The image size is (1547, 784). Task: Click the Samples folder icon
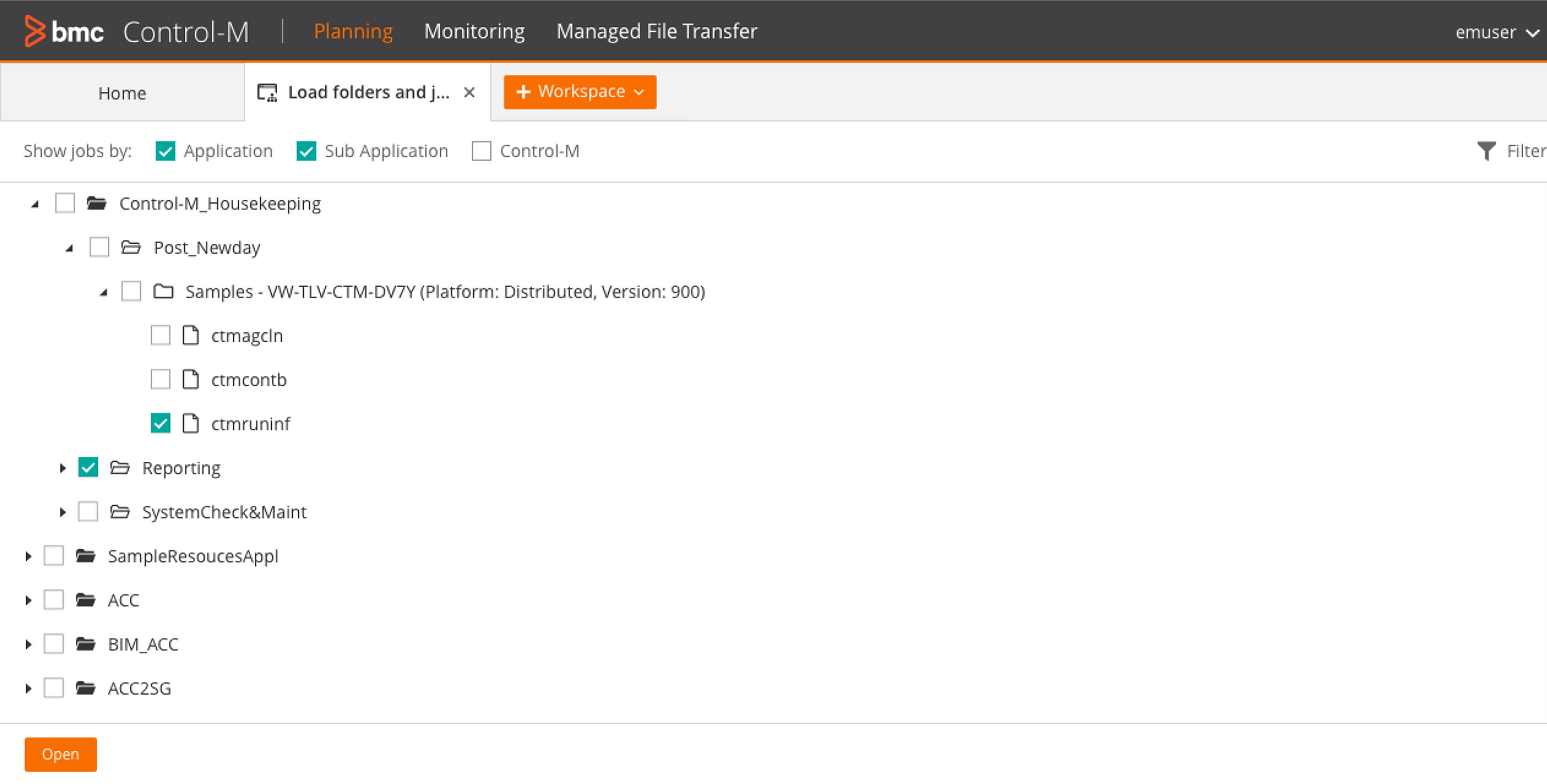(x=163, y=291)
